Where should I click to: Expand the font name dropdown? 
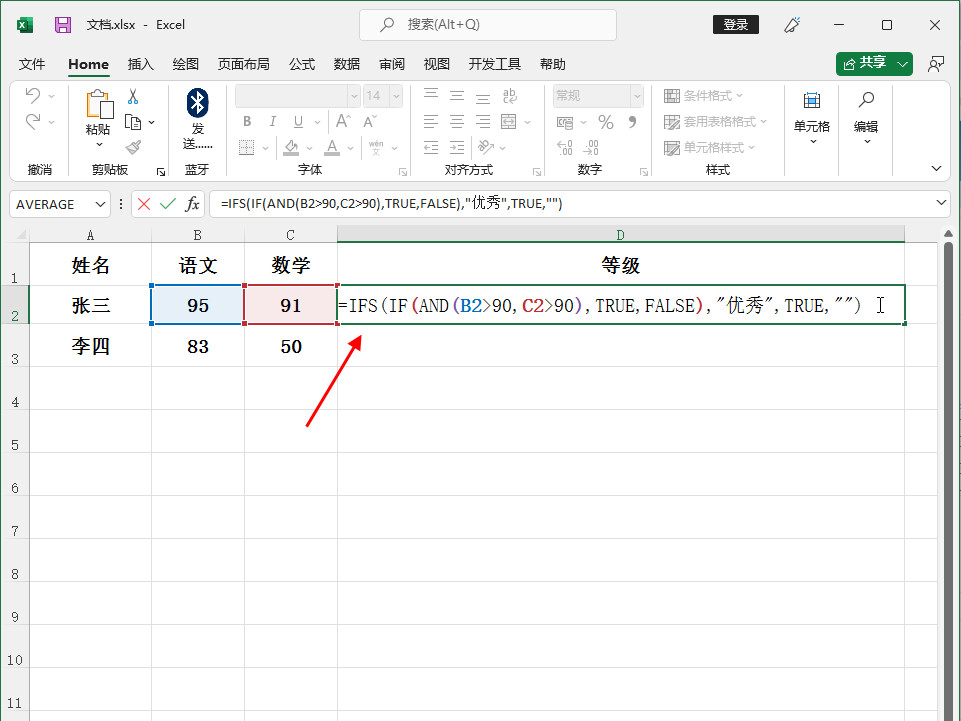[354, 96]
